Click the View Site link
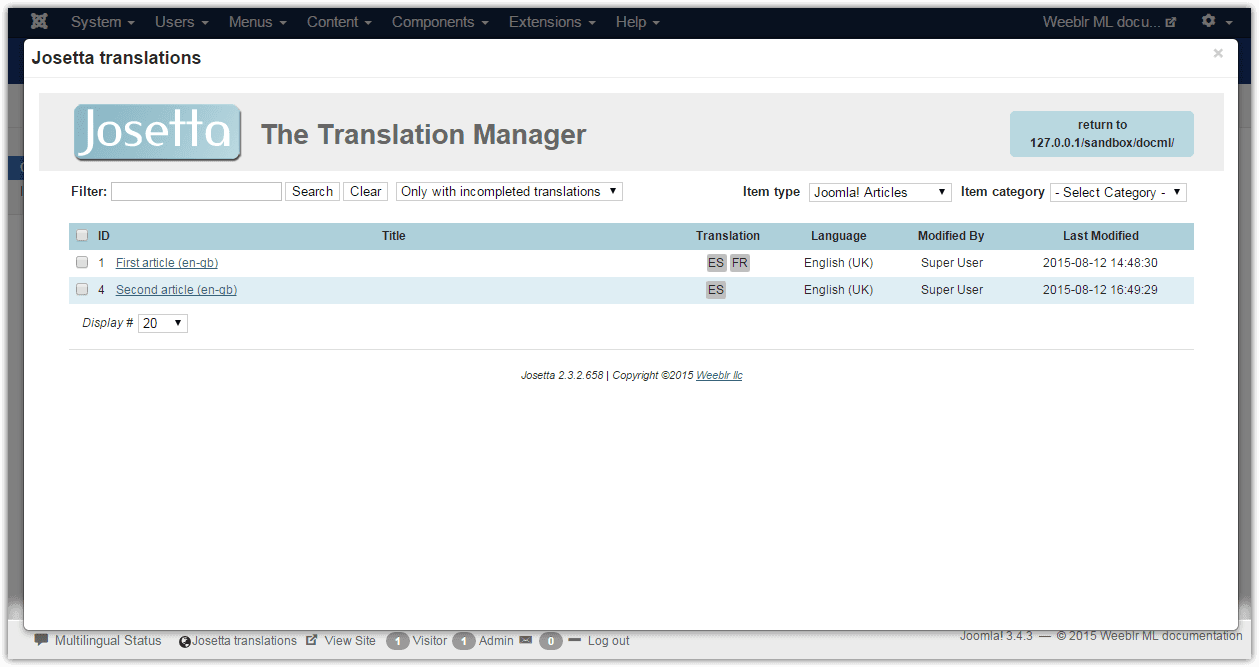 [350, 641]
